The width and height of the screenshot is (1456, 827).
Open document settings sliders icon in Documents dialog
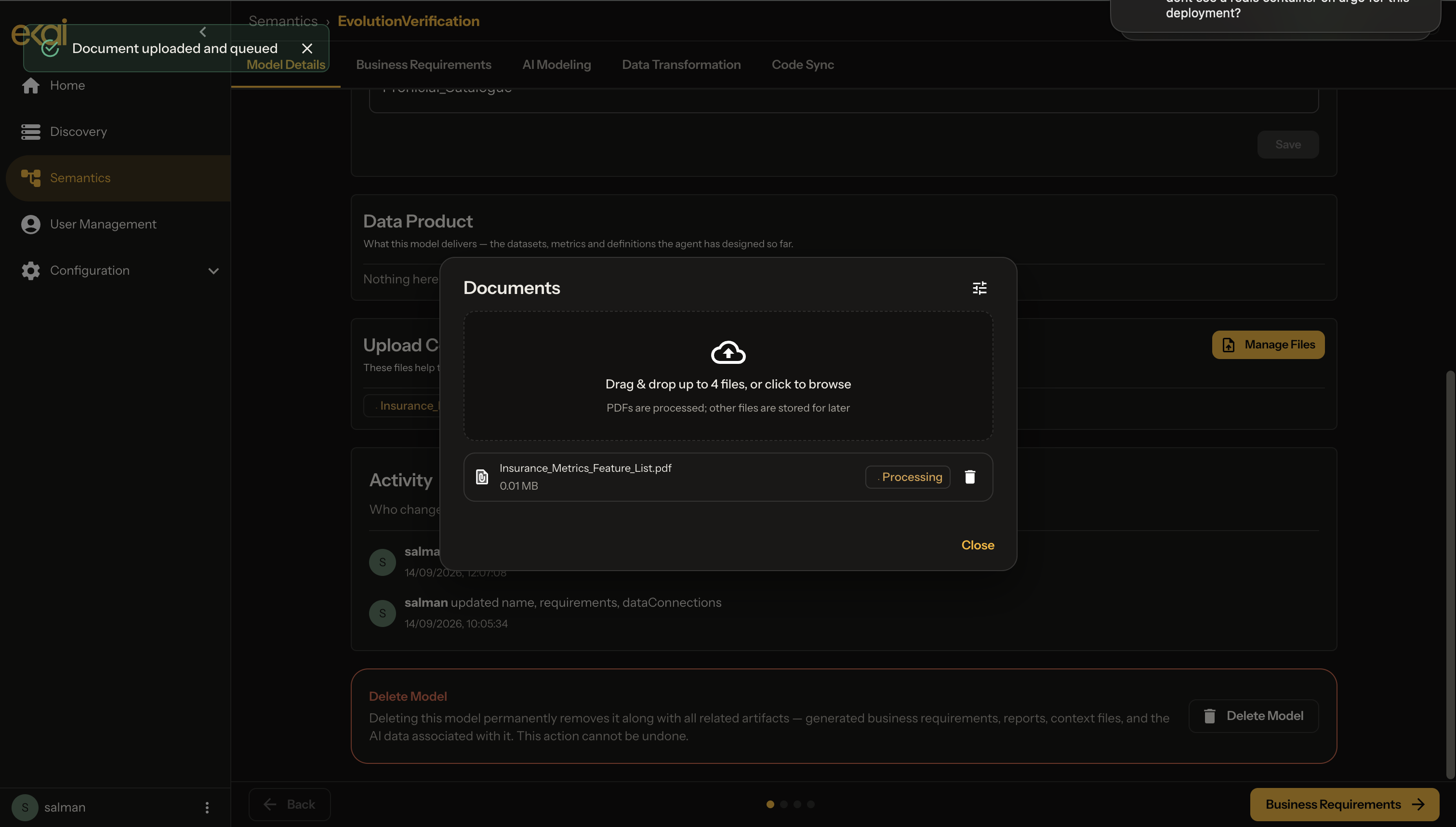[x=979, y=288]
